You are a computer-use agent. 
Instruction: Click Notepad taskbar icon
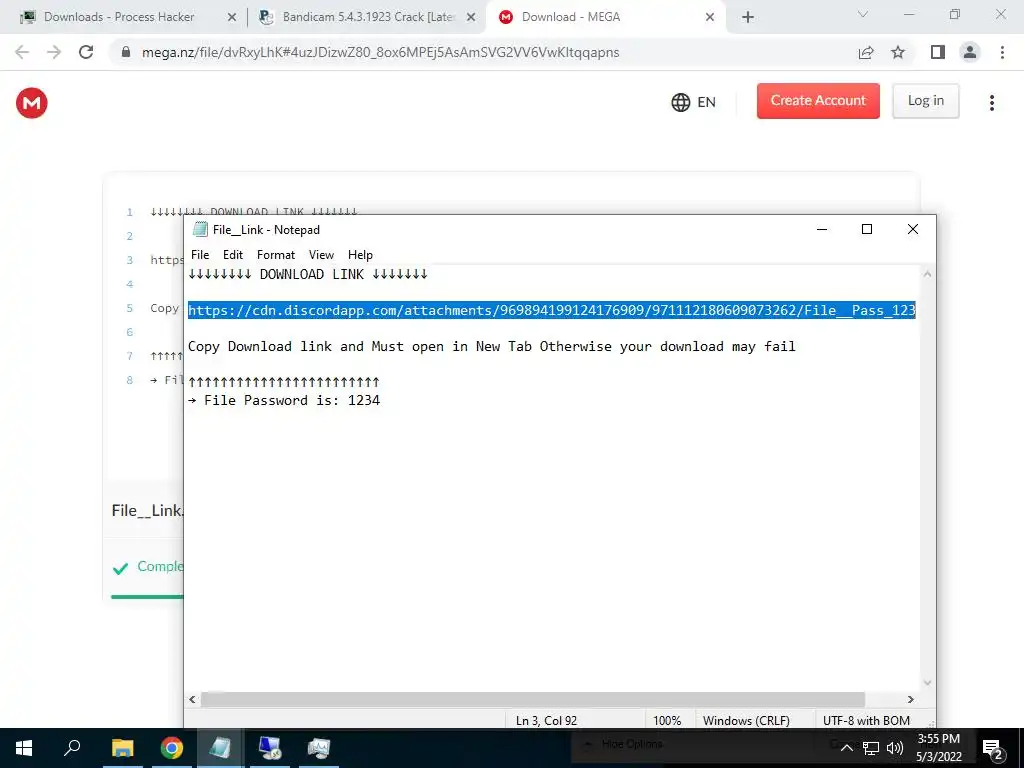pyautogui.click(x=220, y=748)
